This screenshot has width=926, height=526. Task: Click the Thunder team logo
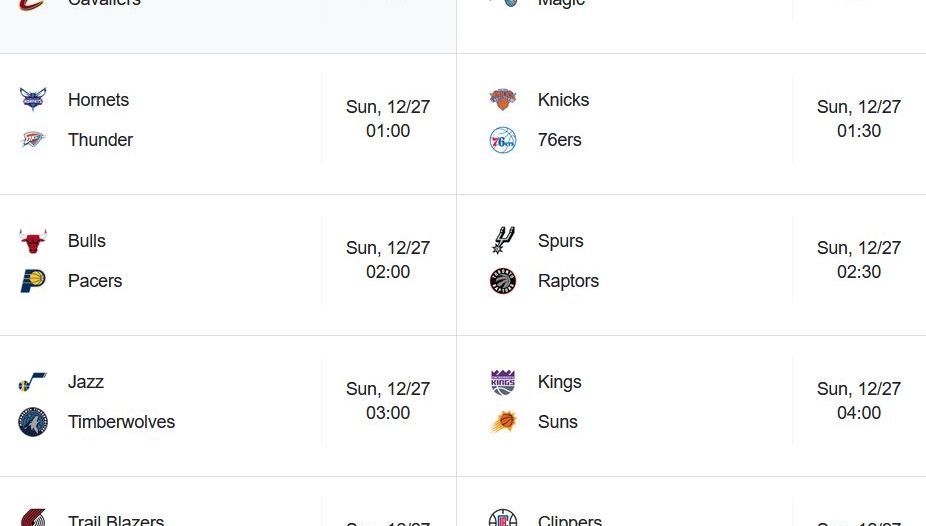pyautogui.click(x=33, y=140)
